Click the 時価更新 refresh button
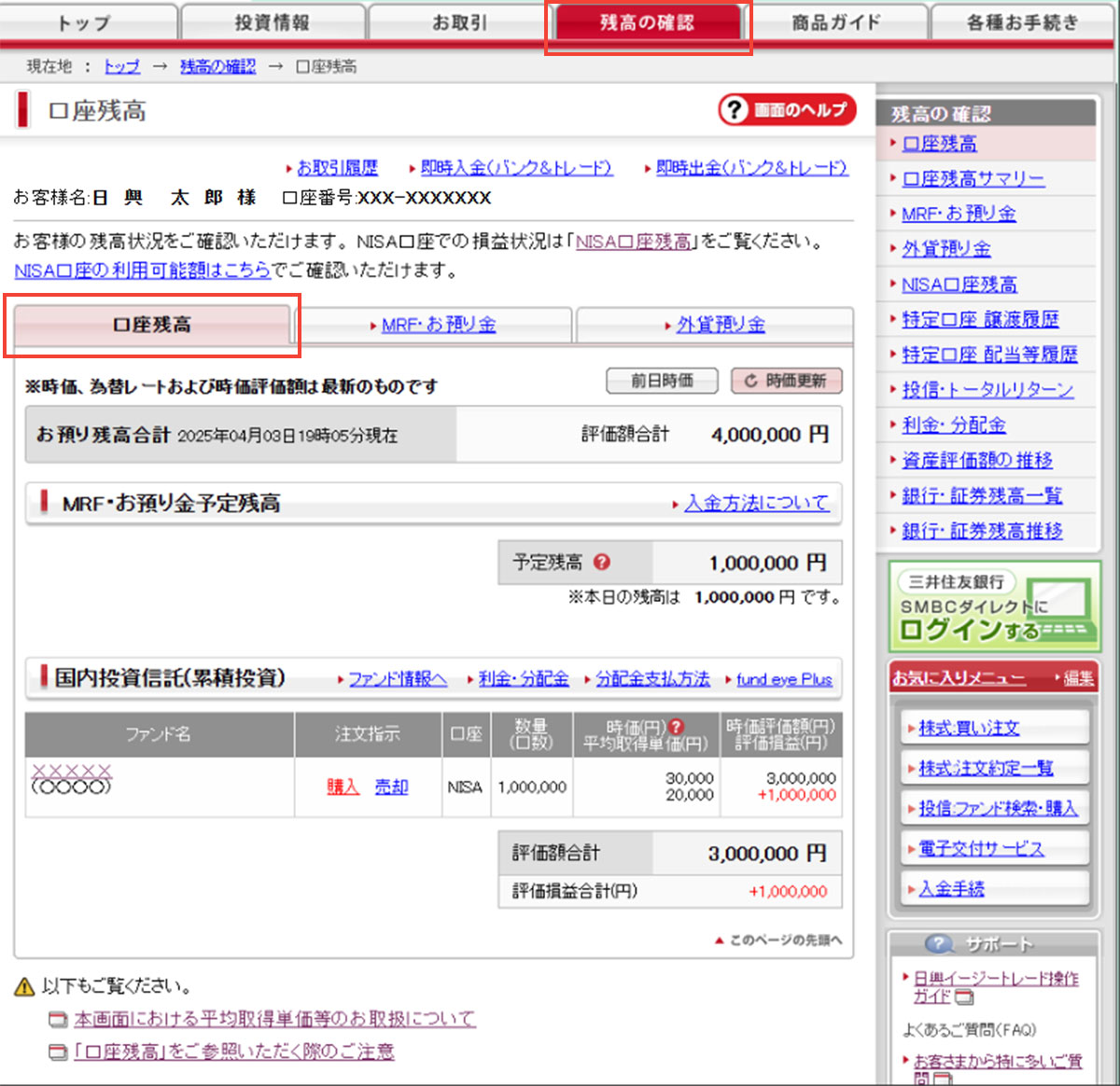1120x1086 pixels. 786,381
